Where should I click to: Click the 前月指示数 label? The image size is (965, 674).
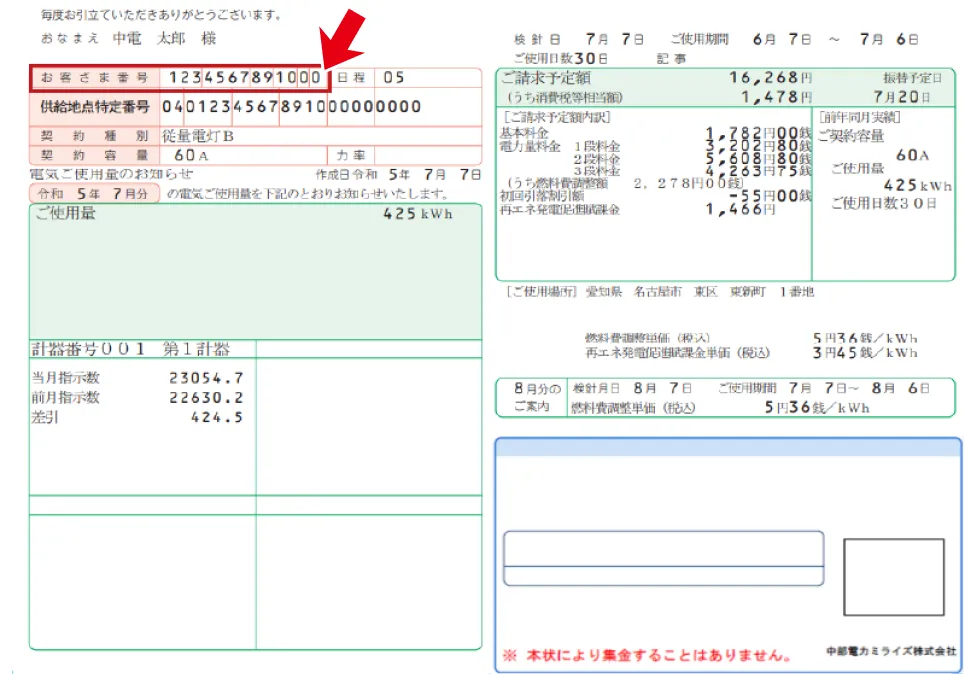tap(65, 397)
